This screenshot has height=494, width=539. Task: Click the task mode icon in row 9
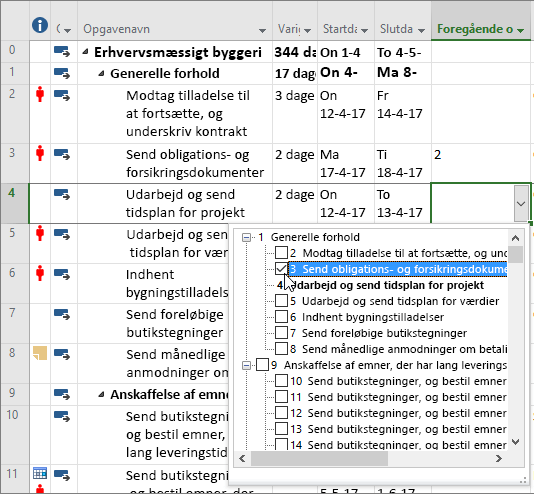tap(62, 394)
